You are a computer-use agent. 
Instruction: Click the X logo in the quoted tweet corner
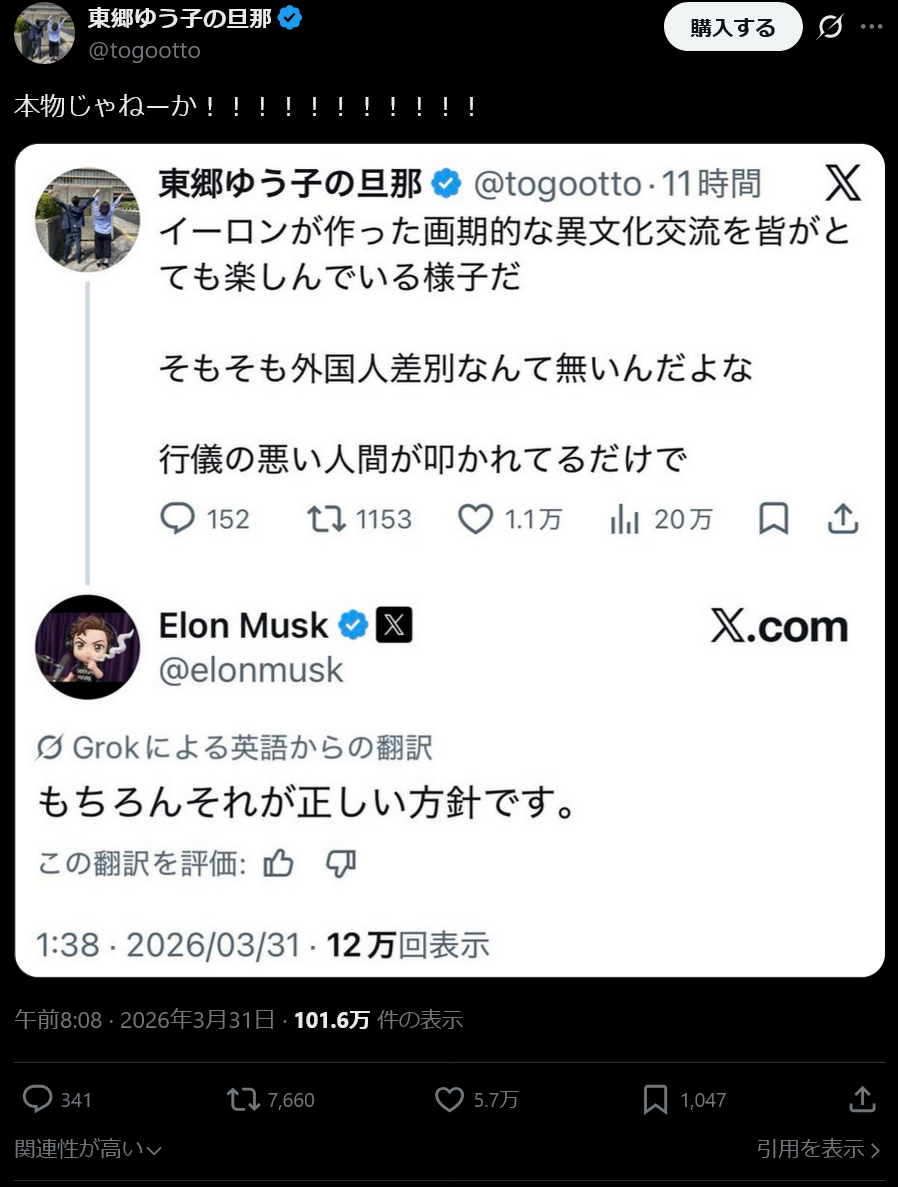(x=843, y=183)
